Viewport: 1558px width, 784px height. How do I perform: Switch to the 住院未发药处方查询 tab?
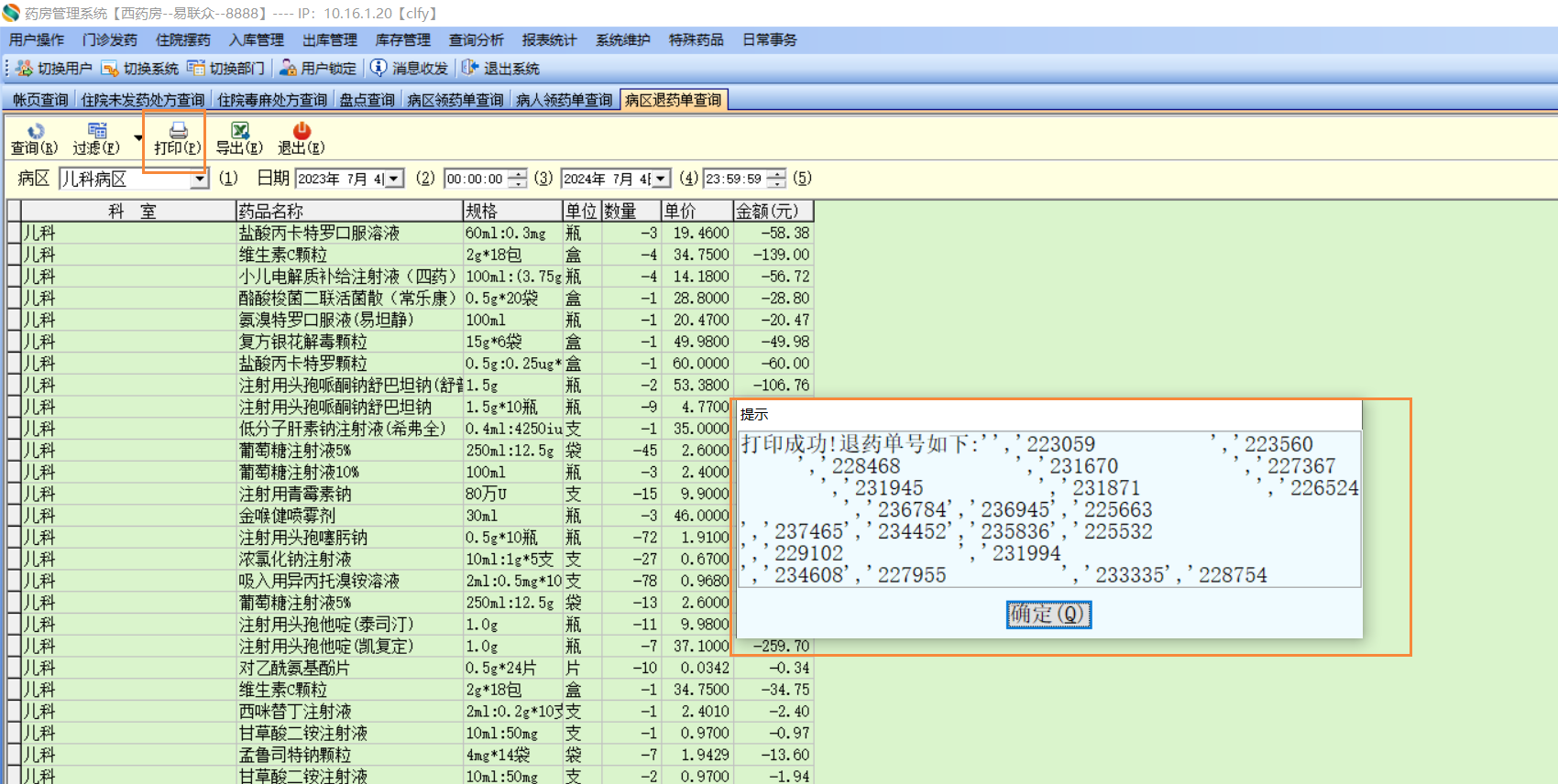143,100
